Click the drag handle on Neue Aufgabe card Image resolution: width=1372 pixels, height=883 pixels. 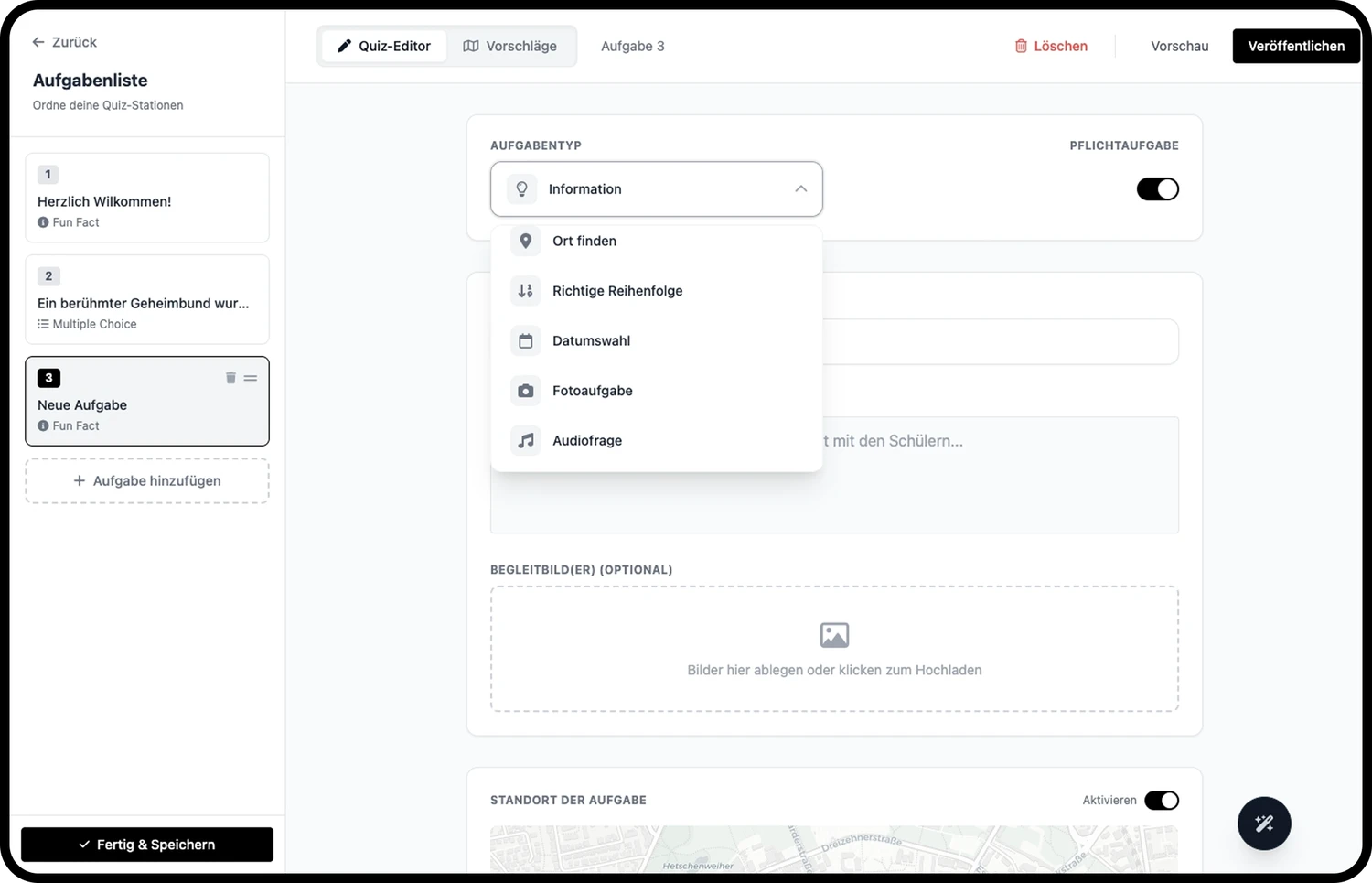251,378
